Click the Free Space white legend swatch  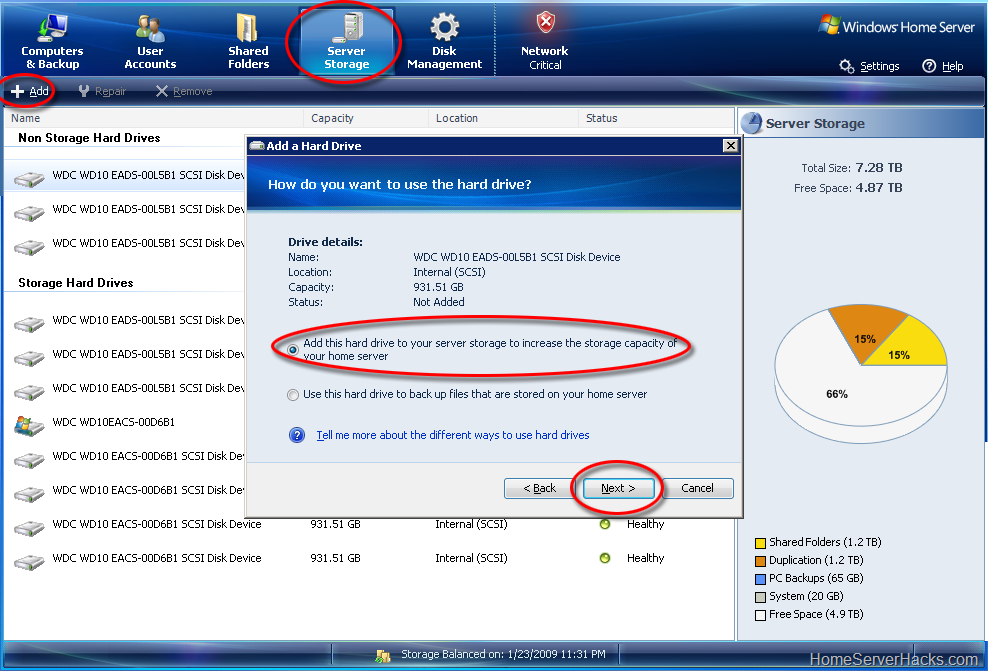(x=761, y=615)
